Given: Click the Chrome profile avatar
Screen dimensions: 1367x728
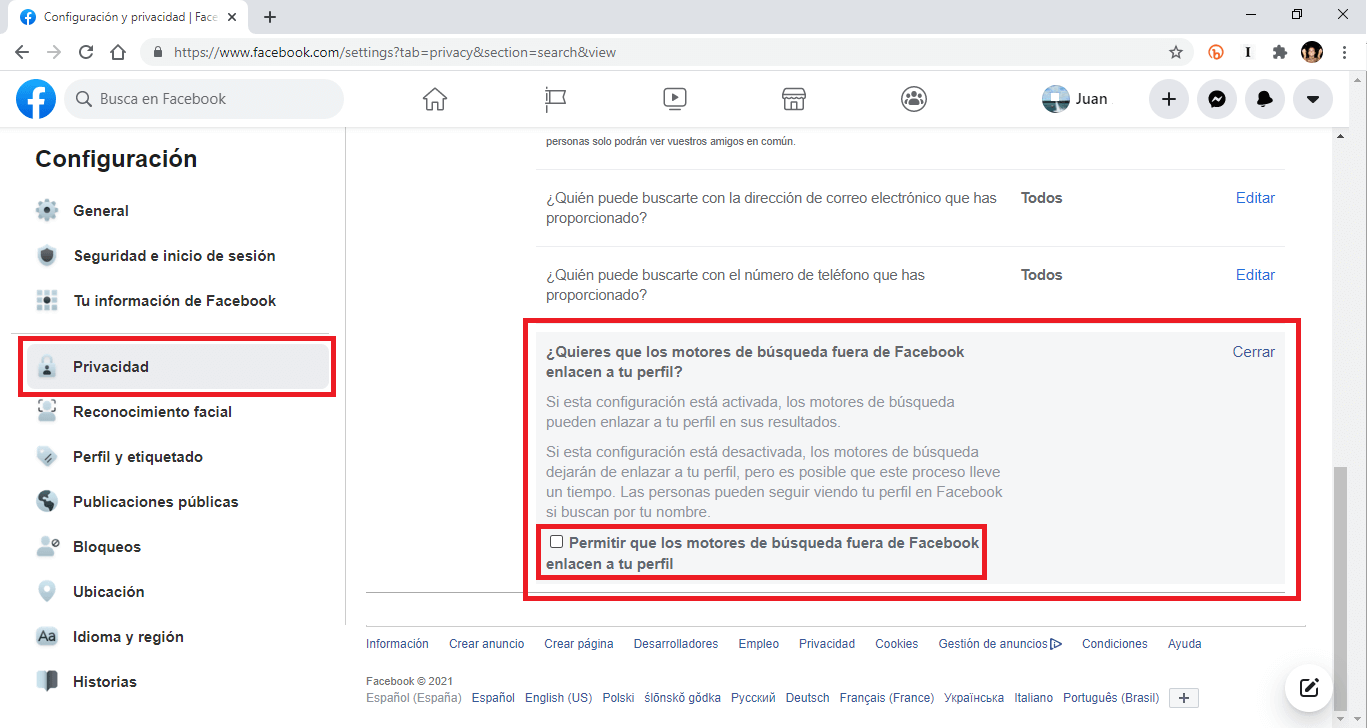Looking at the screenshot, I should (1312, 52).
